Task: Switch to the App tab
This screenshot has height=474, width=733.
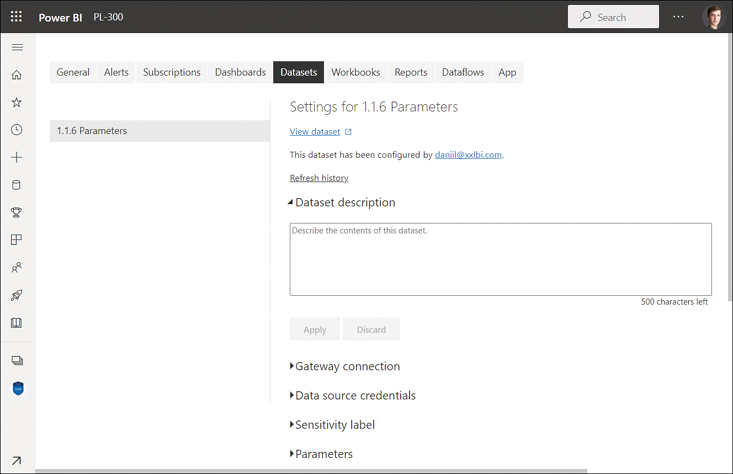Action: point(507,72)
